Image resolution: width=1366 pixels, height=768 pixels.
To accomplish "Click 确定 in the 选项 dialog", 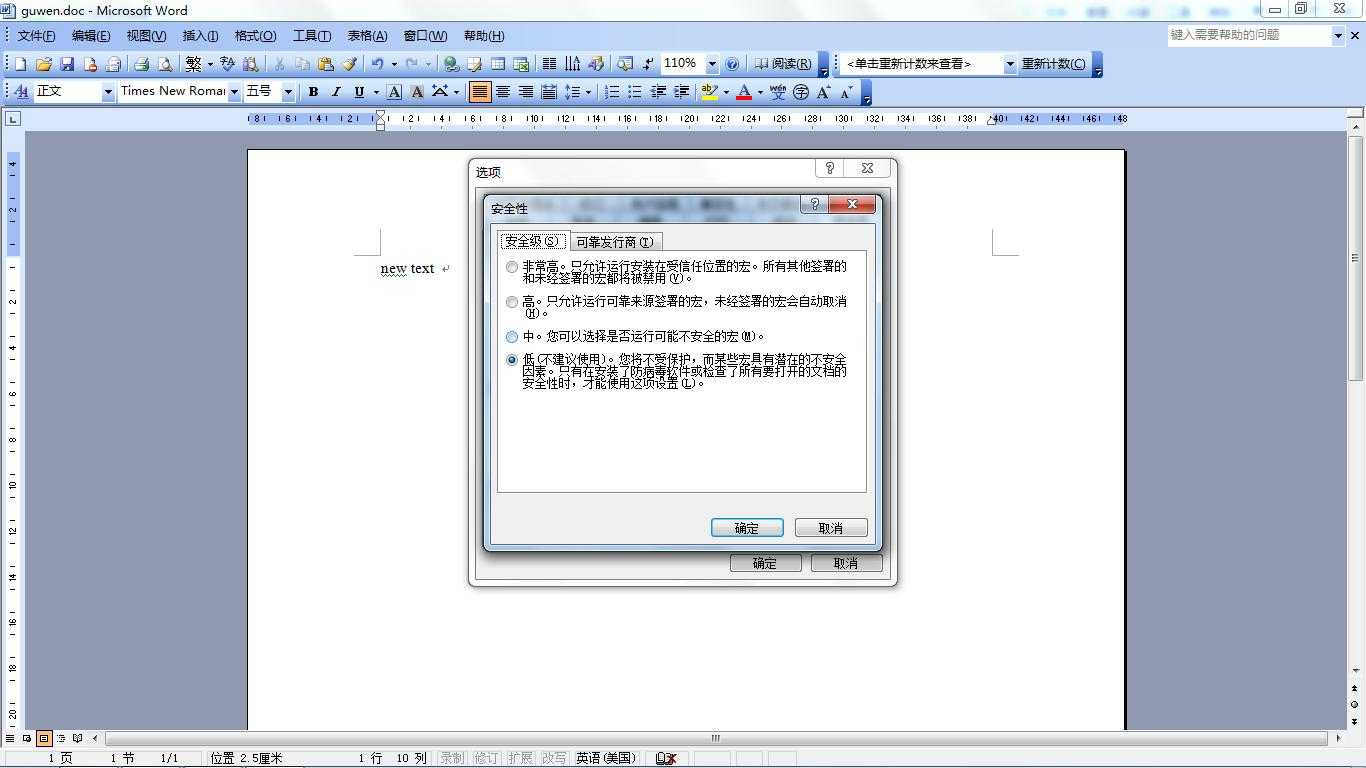I will tap(765, 563).
